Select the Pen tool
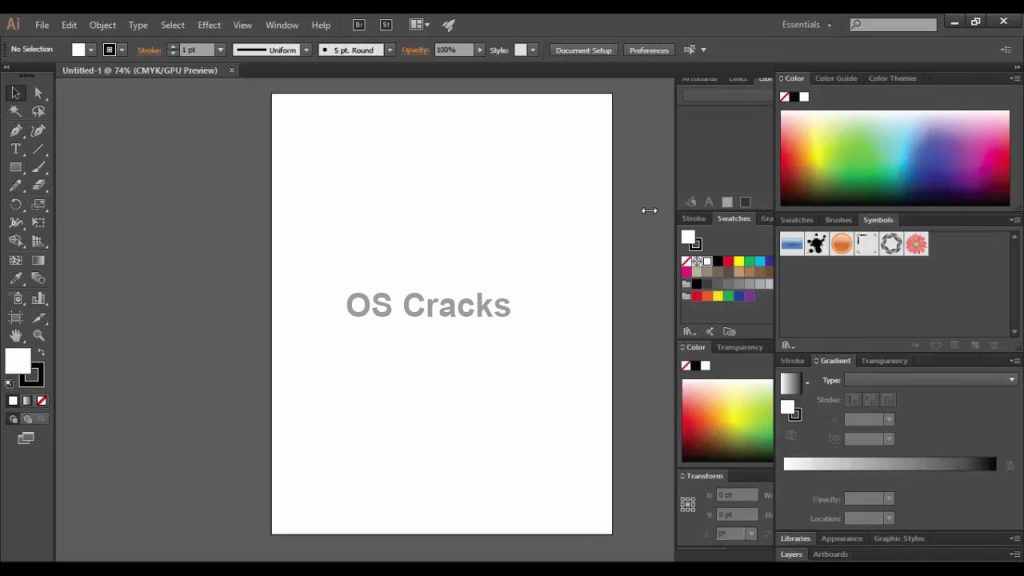Viewport: 1024px width, 576px height. (16, 131)
